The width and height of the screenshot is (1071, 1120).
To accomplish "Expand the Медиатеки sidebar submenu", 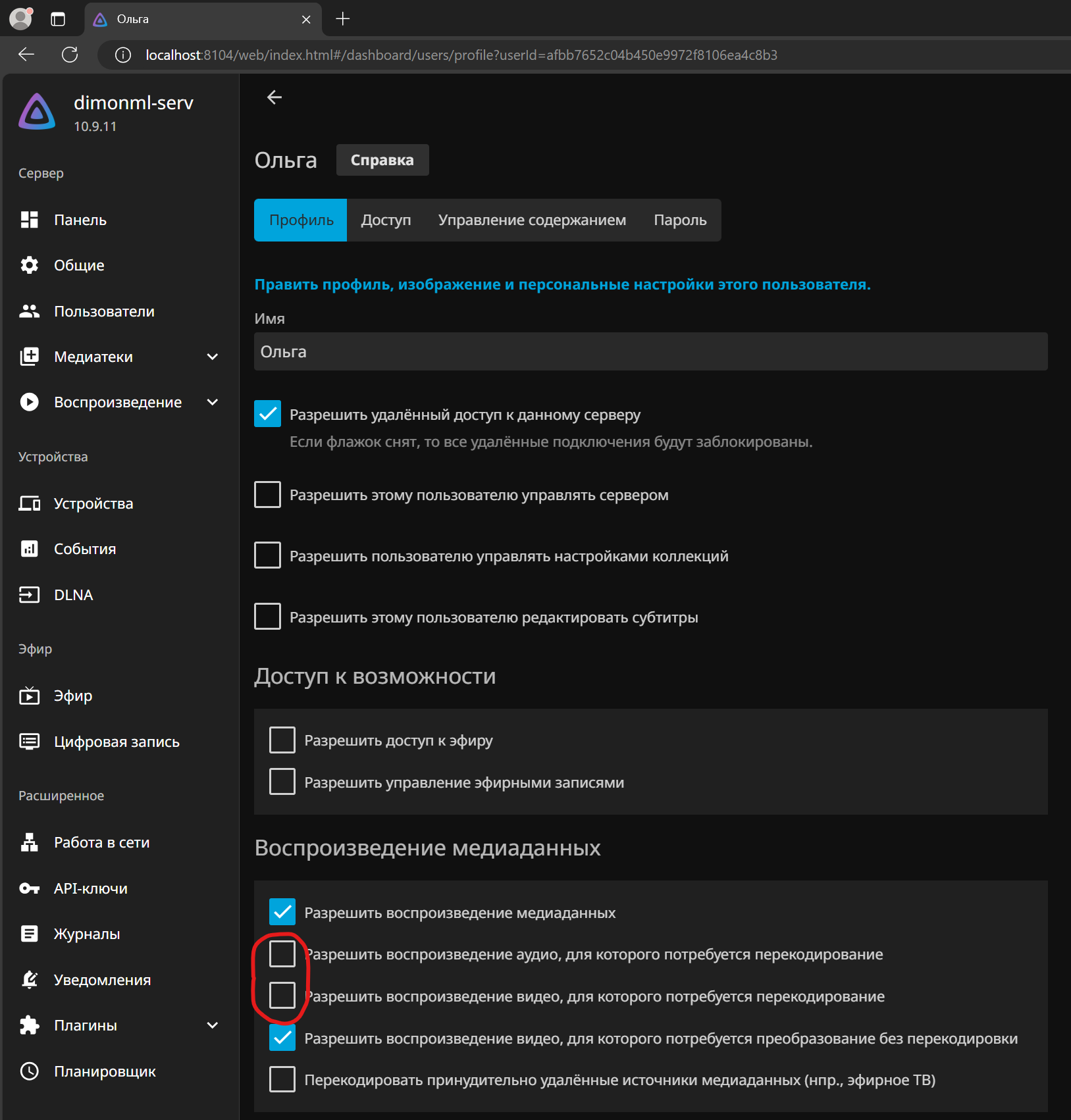I will coord(212,357).
